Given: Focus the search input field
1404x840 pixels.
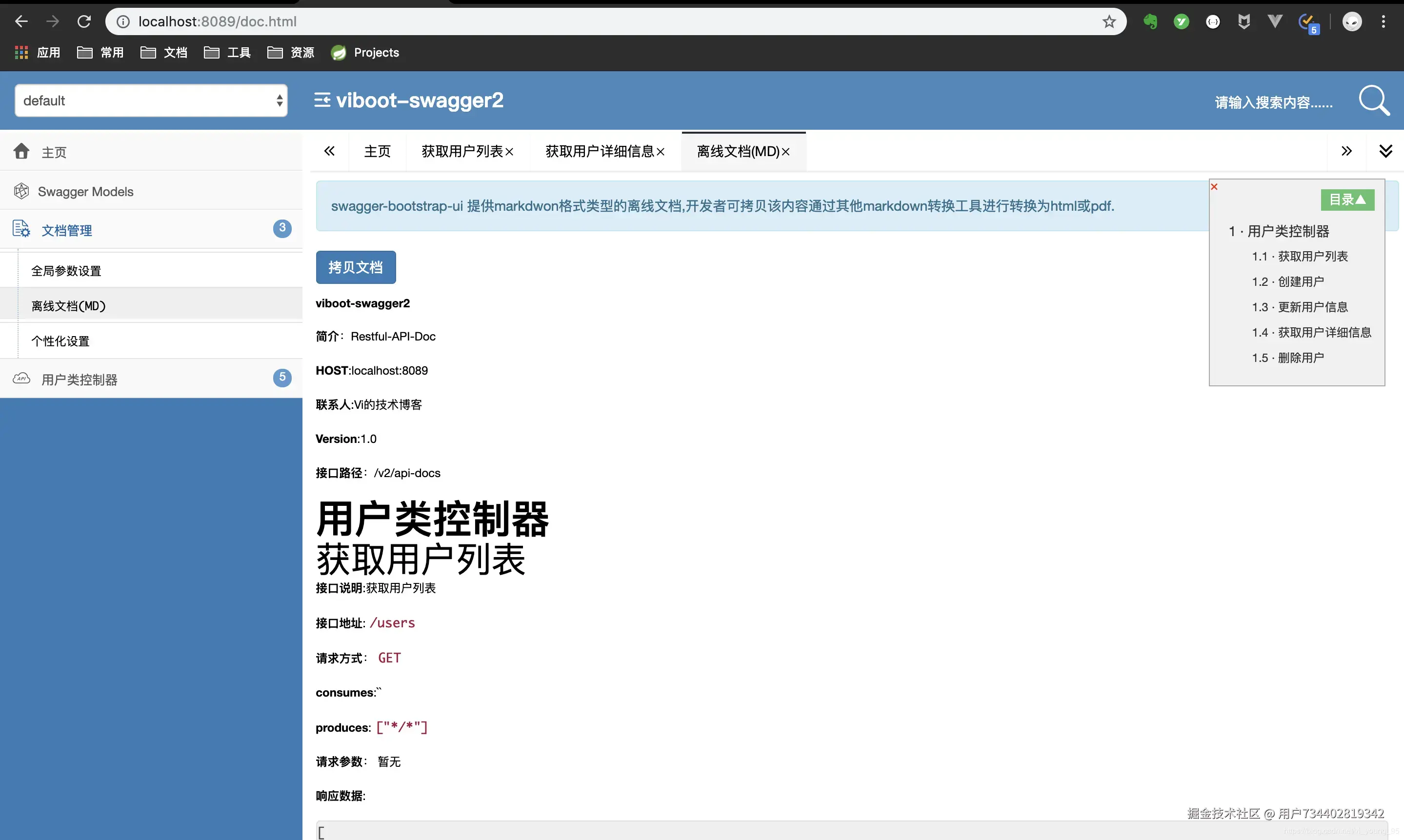Looking at the screenshot, I should click(x=1273, y=102).
